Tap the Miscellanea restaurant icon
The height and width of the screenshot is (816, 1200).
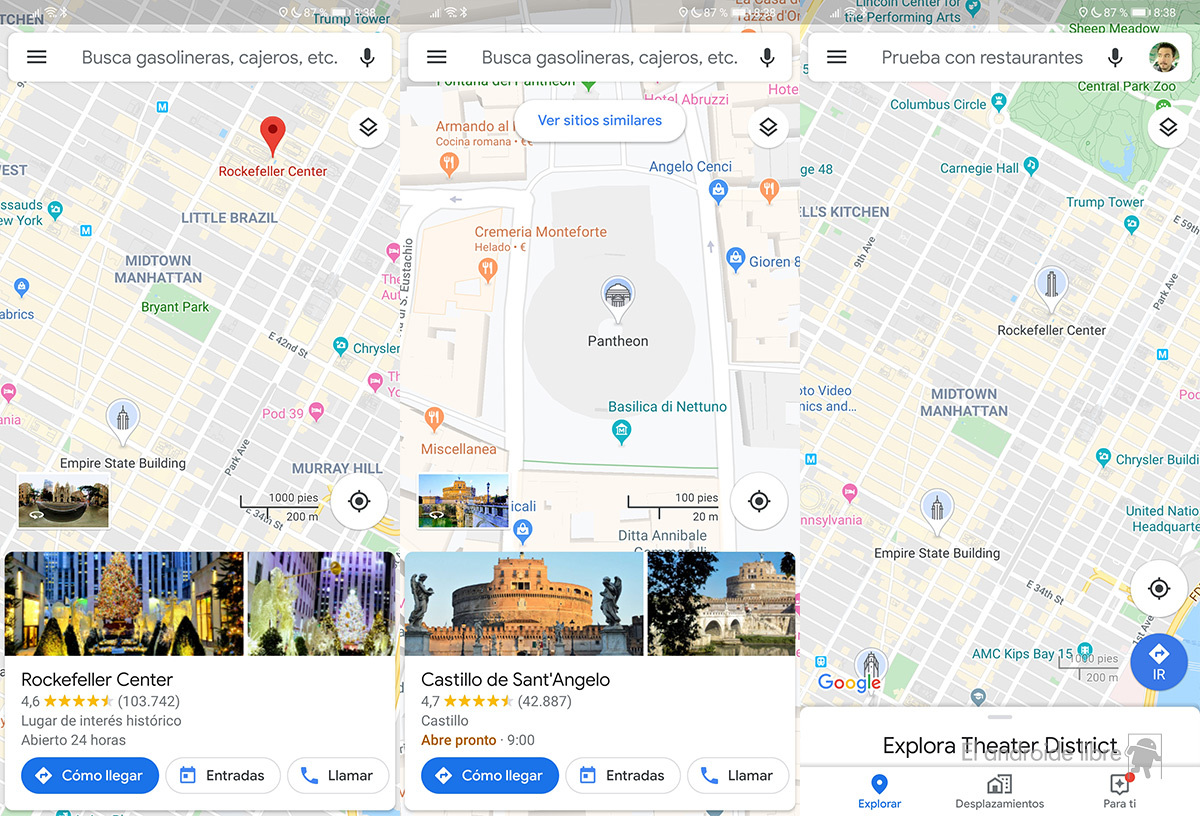(x=434, y=419)
